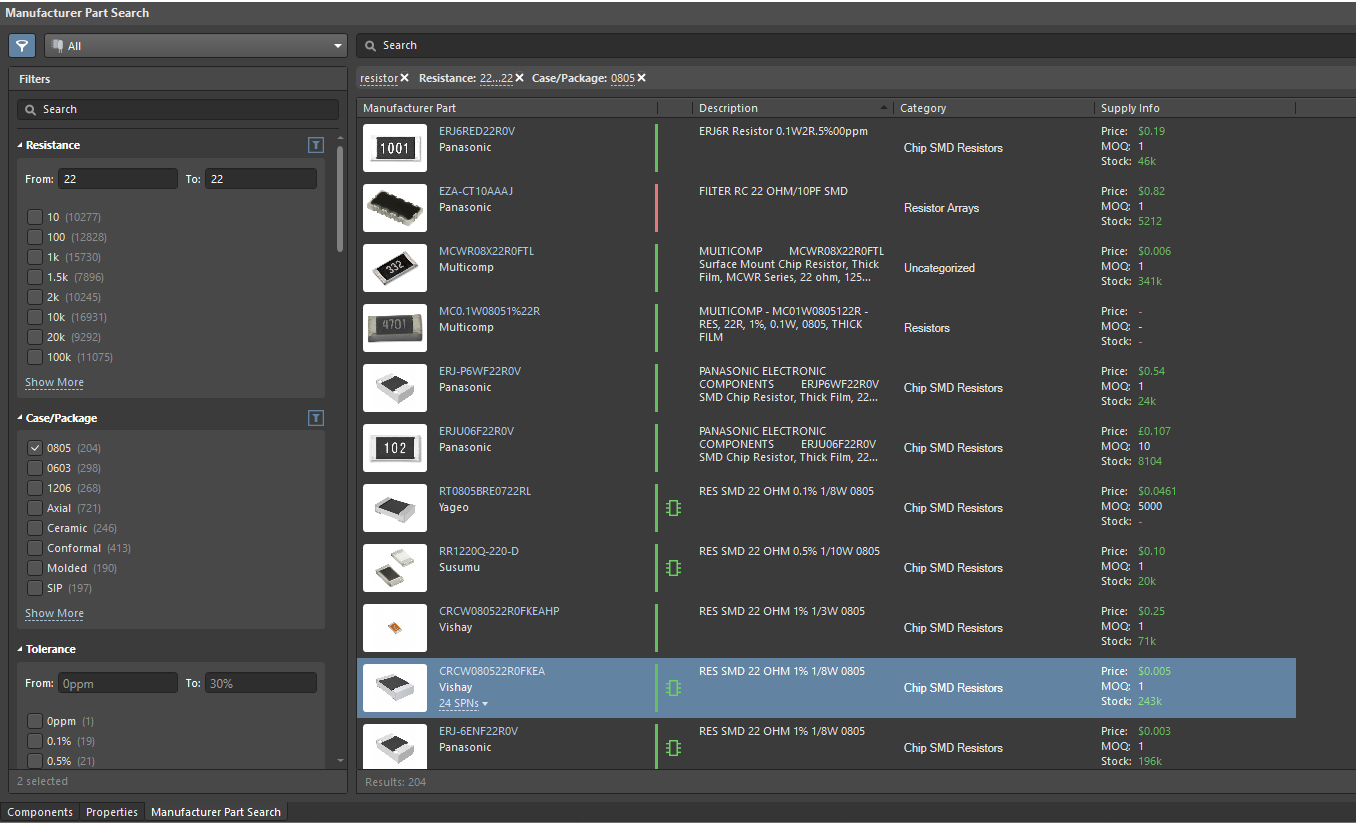Show More Case/Package options
This screenshot has width=1356, height=823.
click(x=54, y=614)
